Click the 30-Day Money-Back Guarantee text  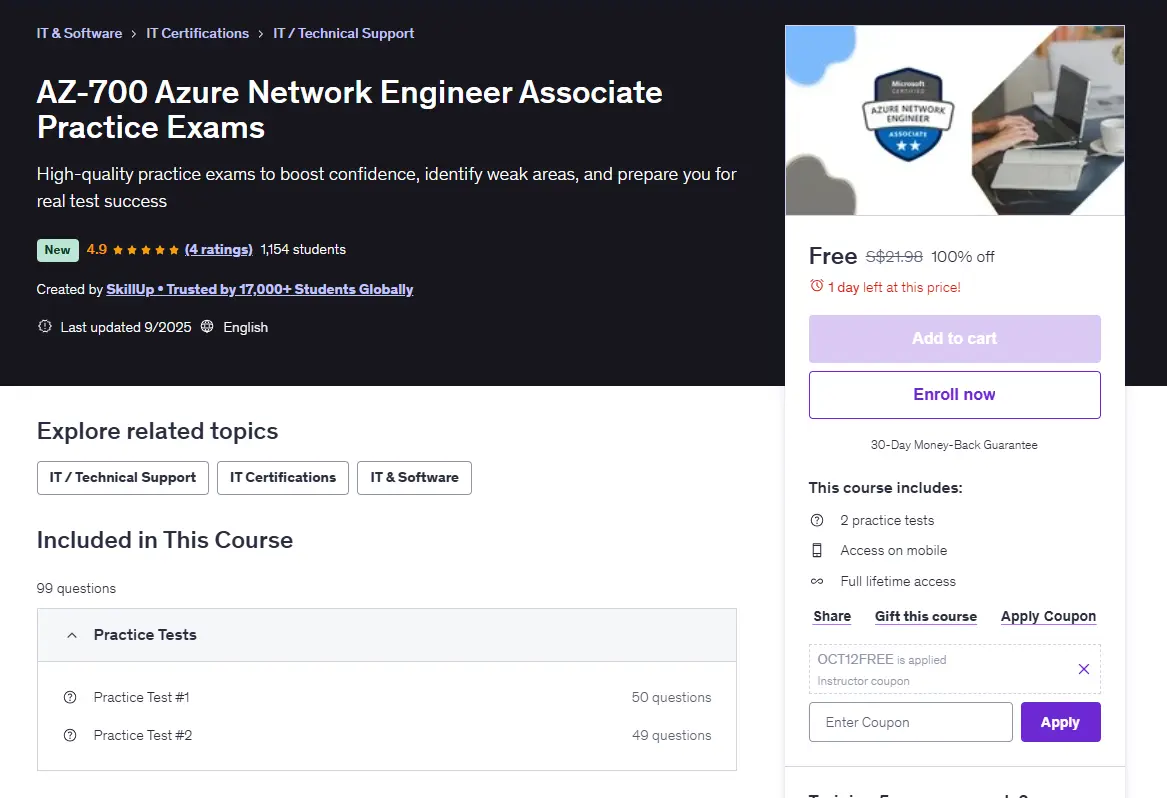tap(954, 445)
